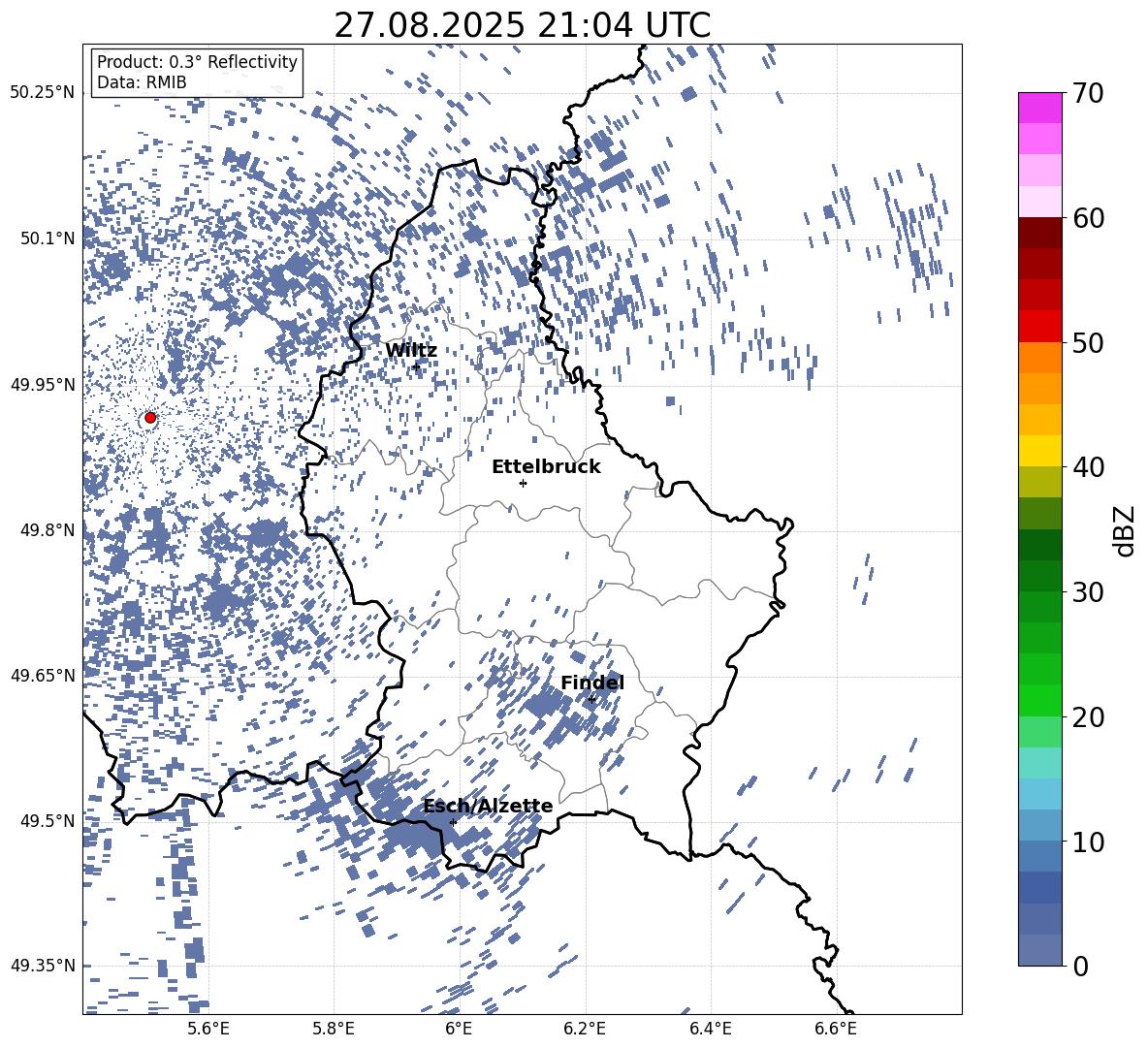Viewport: 1148px width, 1048px height.
Task: Click the 6.4°E longitude tick label
Action: click(710, 1029)
